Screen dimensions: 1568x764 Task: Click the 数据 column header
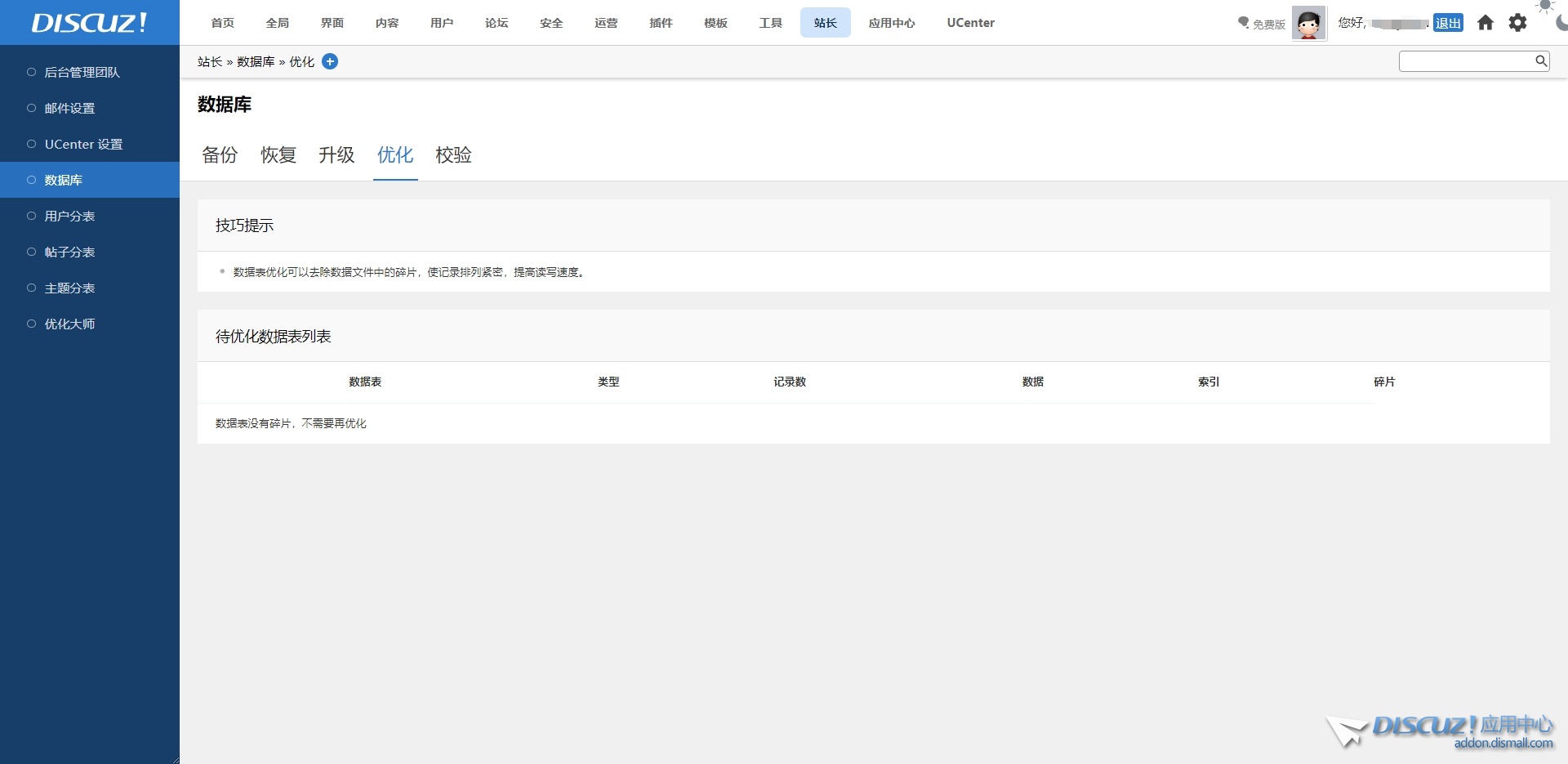point(1033,382)
